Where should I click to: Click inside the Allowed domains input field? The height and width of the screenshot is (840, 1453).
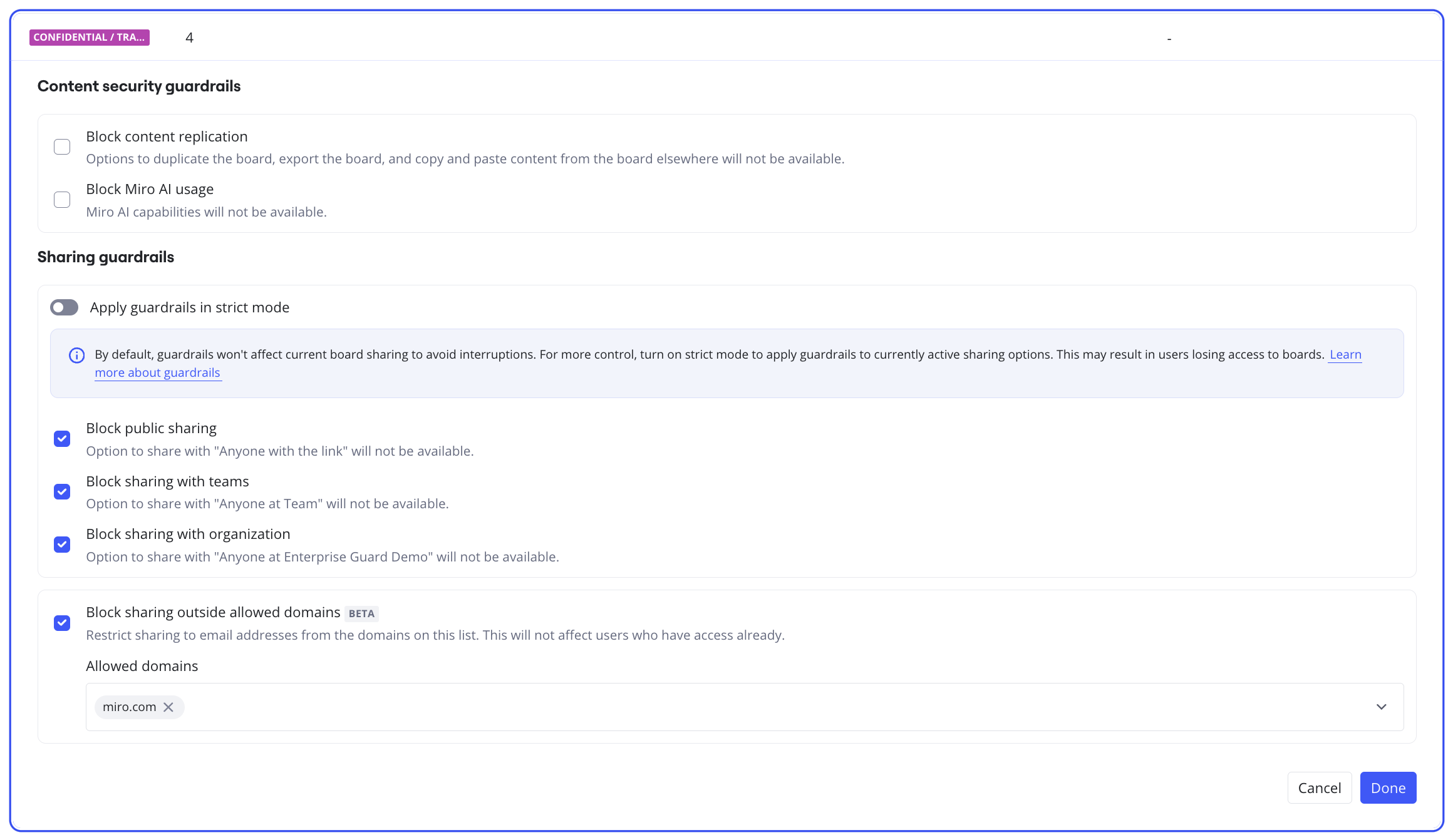752,707
